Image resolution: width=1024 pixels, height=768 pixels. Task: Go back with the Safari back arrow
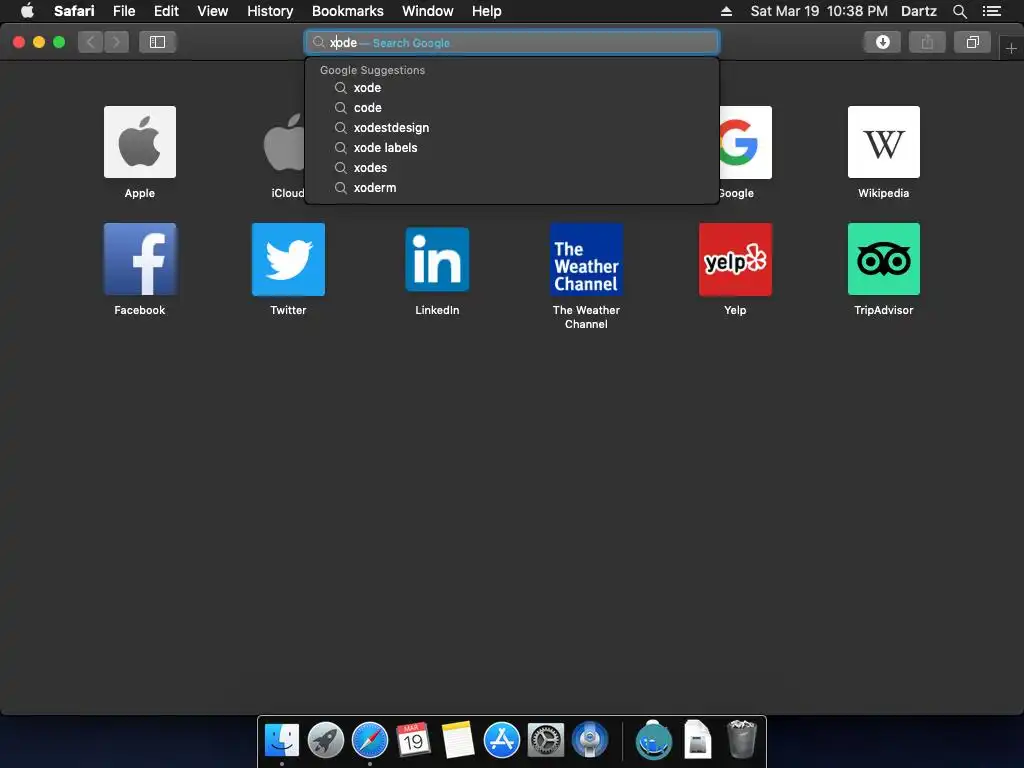point(91,42)
